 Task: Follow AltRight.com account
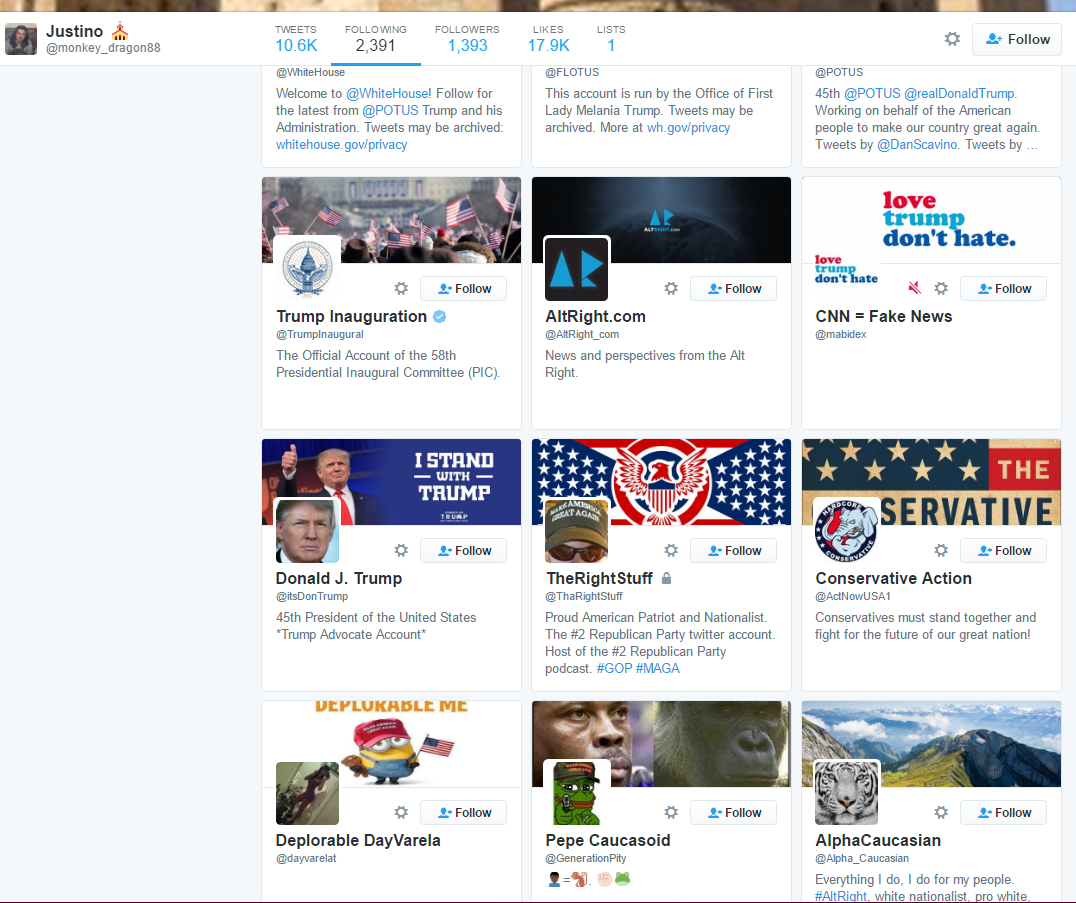(x=733, y=289)
